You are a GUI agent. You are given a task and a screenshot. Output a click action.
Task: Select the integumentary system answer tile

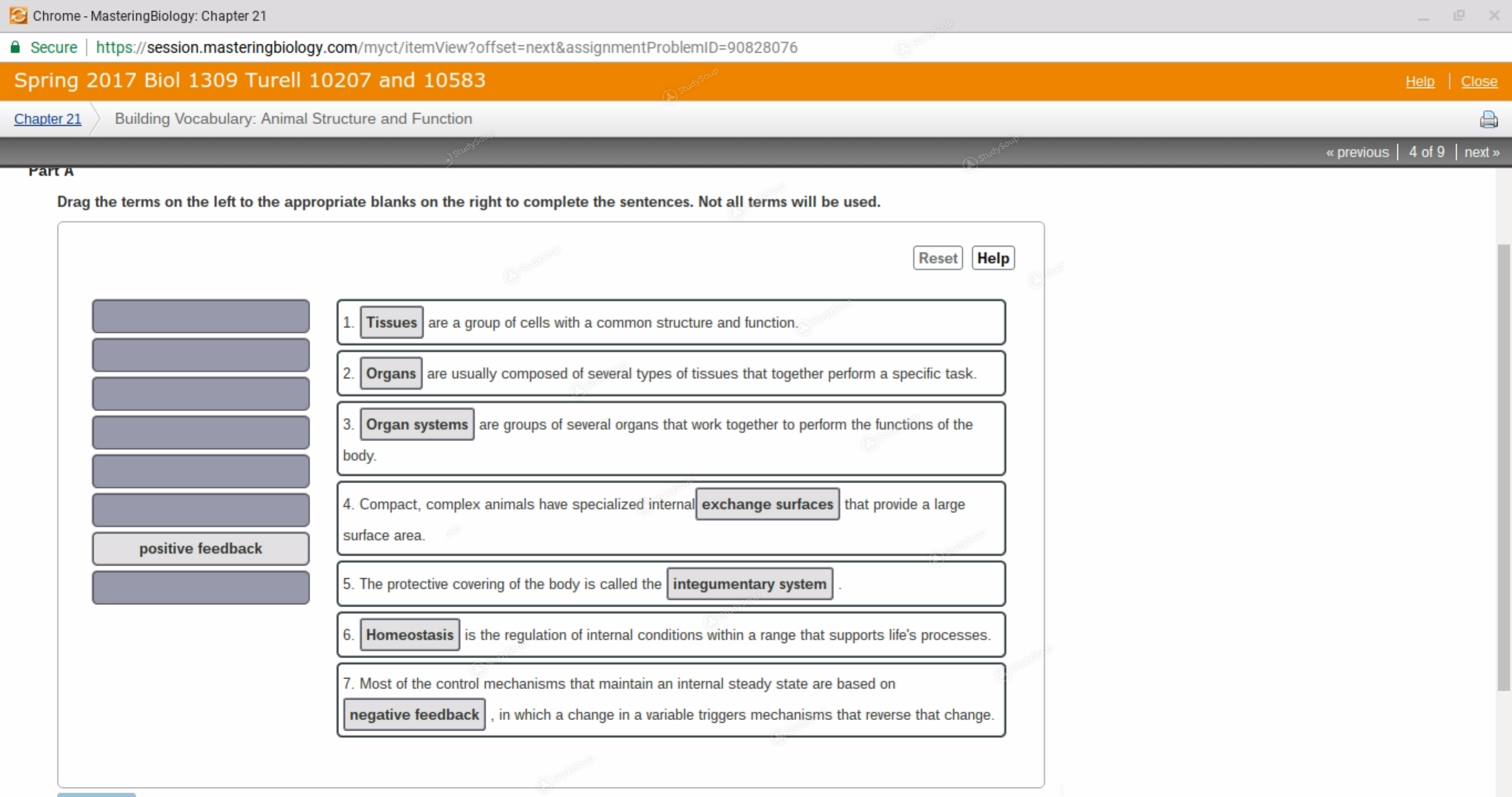[x=749, y=584]
